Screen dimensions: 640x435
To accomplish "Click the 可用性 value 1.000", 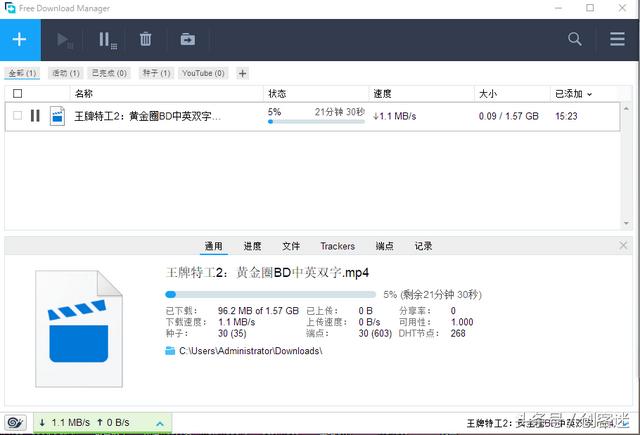I will [462, 322].
